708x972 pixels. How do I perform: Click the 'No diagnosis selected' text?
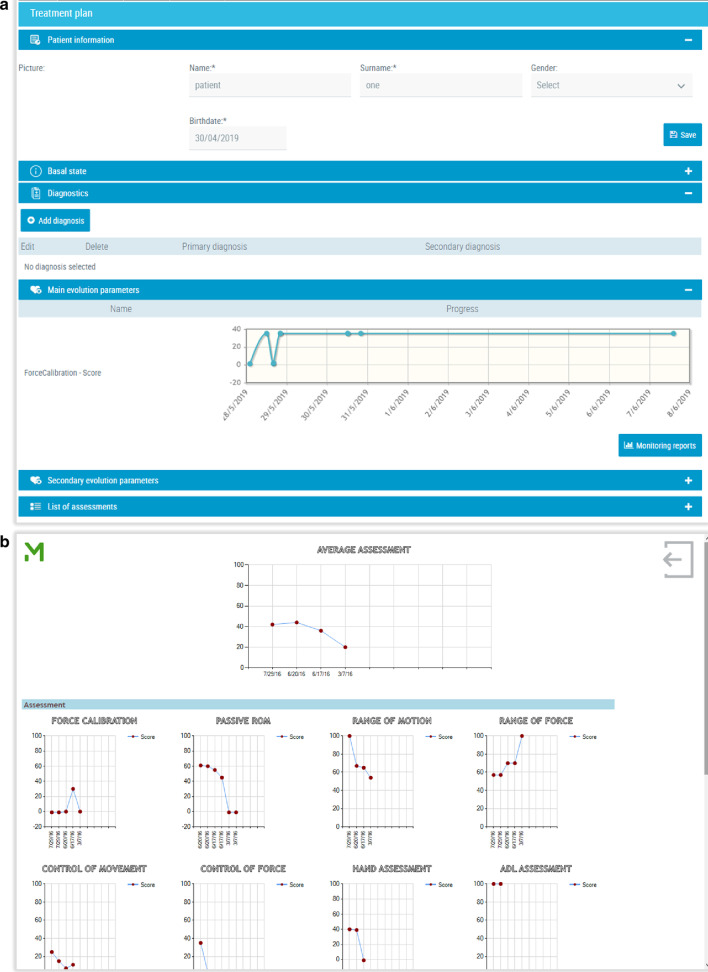coord(60,267)
